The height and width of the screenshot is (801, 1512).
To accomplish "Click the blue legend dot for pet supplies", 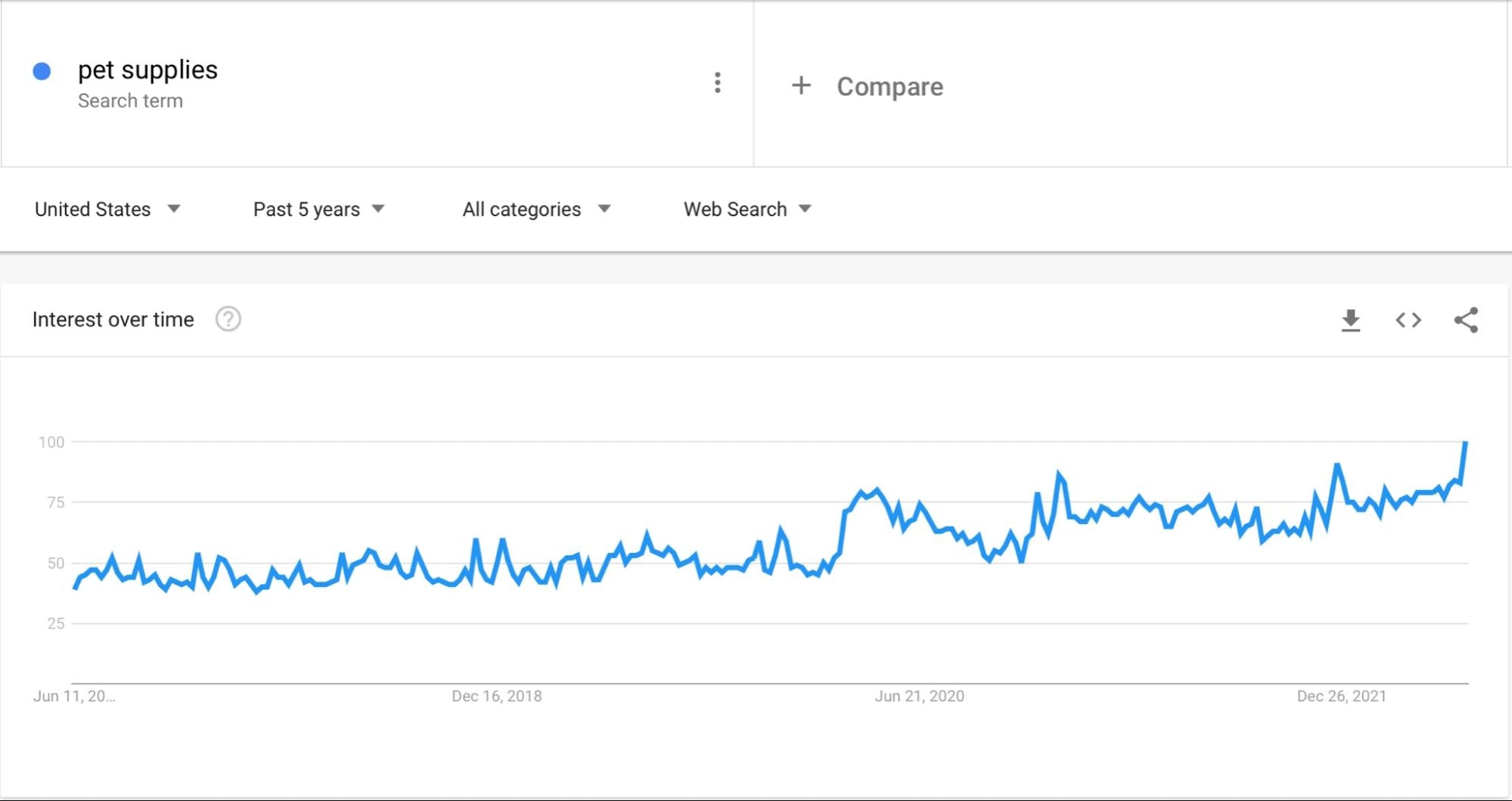I will (x=43, y=71).
